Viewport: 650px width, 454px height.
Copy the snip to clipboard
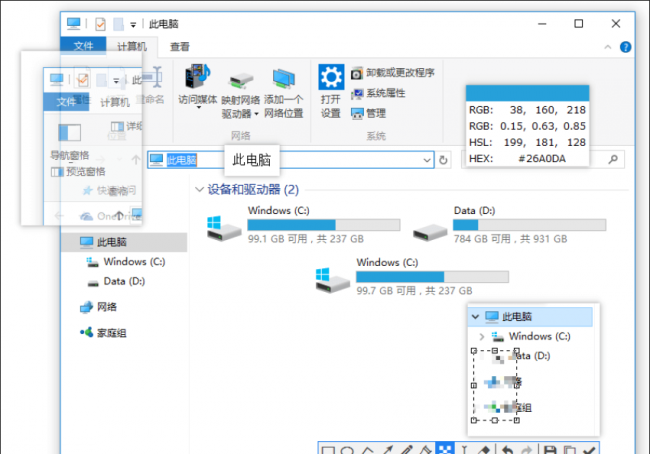pos(570,450)
